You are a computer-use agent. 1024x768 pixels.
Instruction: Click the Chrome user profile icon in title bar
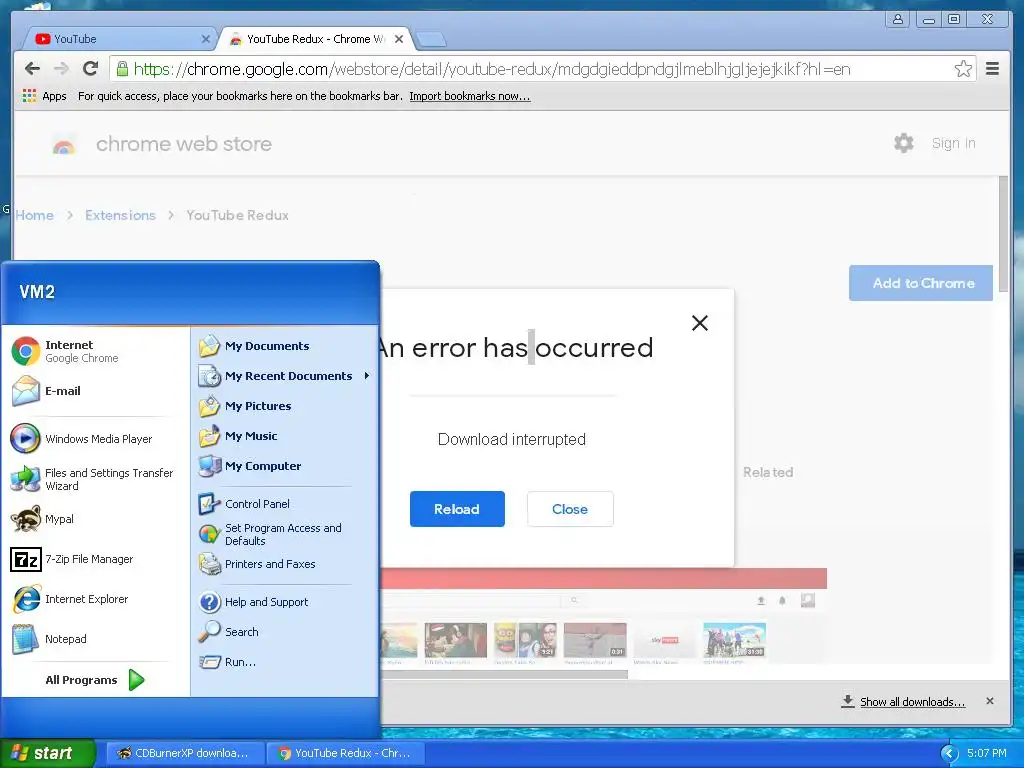(x=898, y=19)
